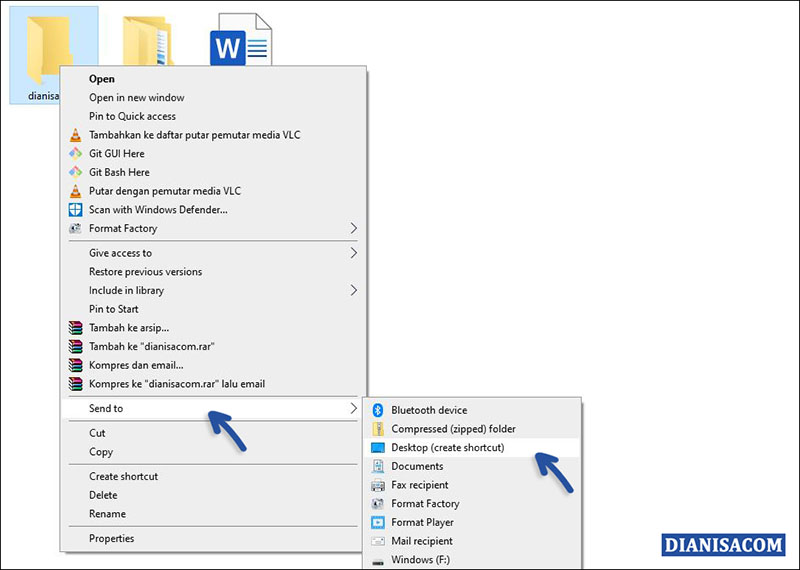This screenshot has height=570, width=800.
Task: Click the Windows (F:) drive icon
Action: pyautogui.click(x=378, y=561)
